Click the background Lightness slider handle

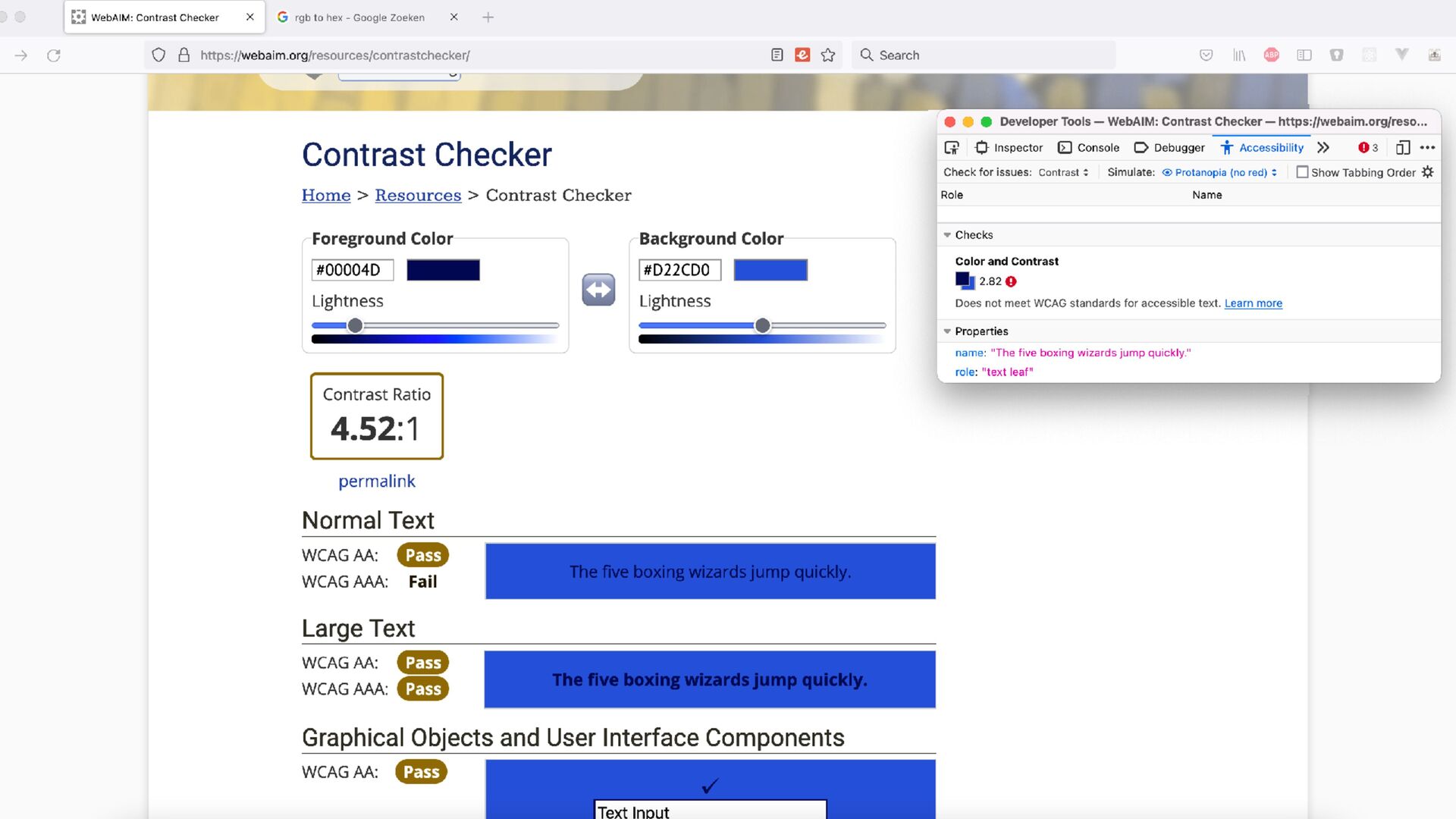click(763, 325)
